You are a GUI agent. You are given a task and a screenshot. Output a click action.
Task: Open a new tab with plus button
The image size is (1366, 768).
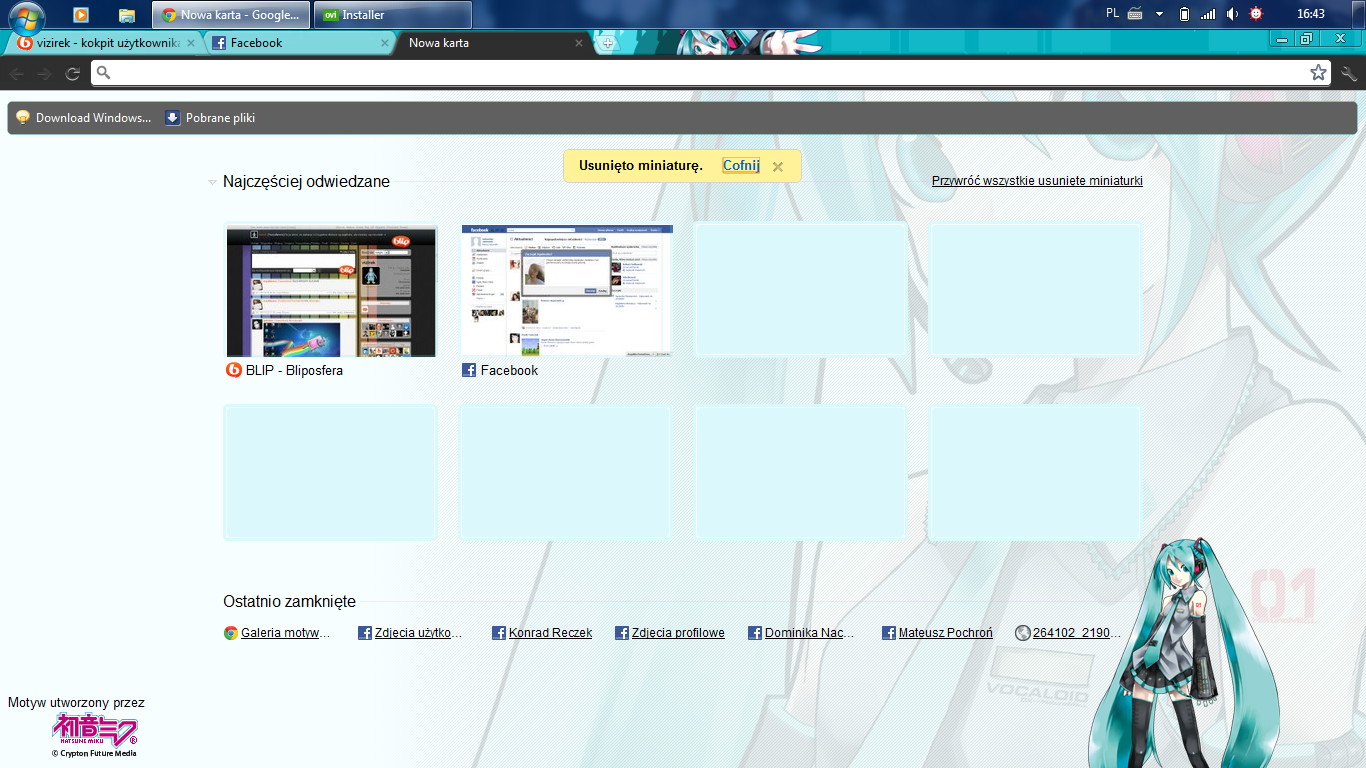pyautogui.click(x=607, y=43)
